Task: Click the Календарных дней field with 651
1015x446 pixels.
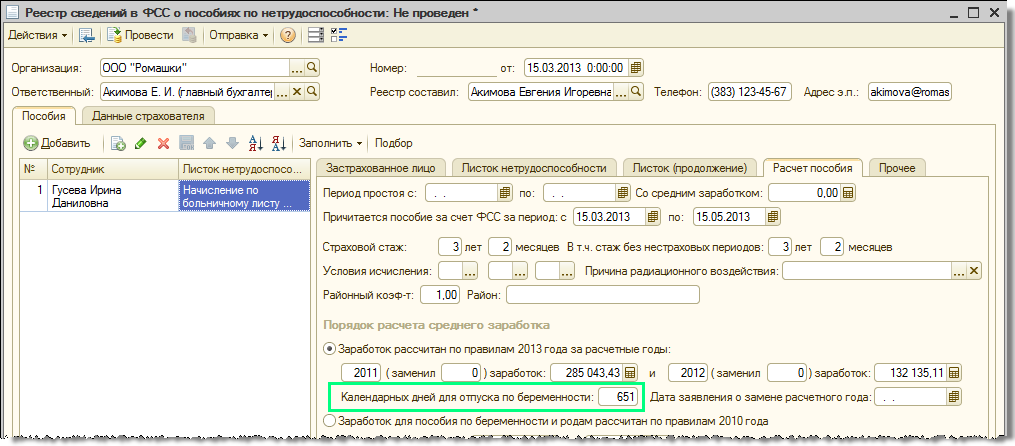Action: click(620, 397)
